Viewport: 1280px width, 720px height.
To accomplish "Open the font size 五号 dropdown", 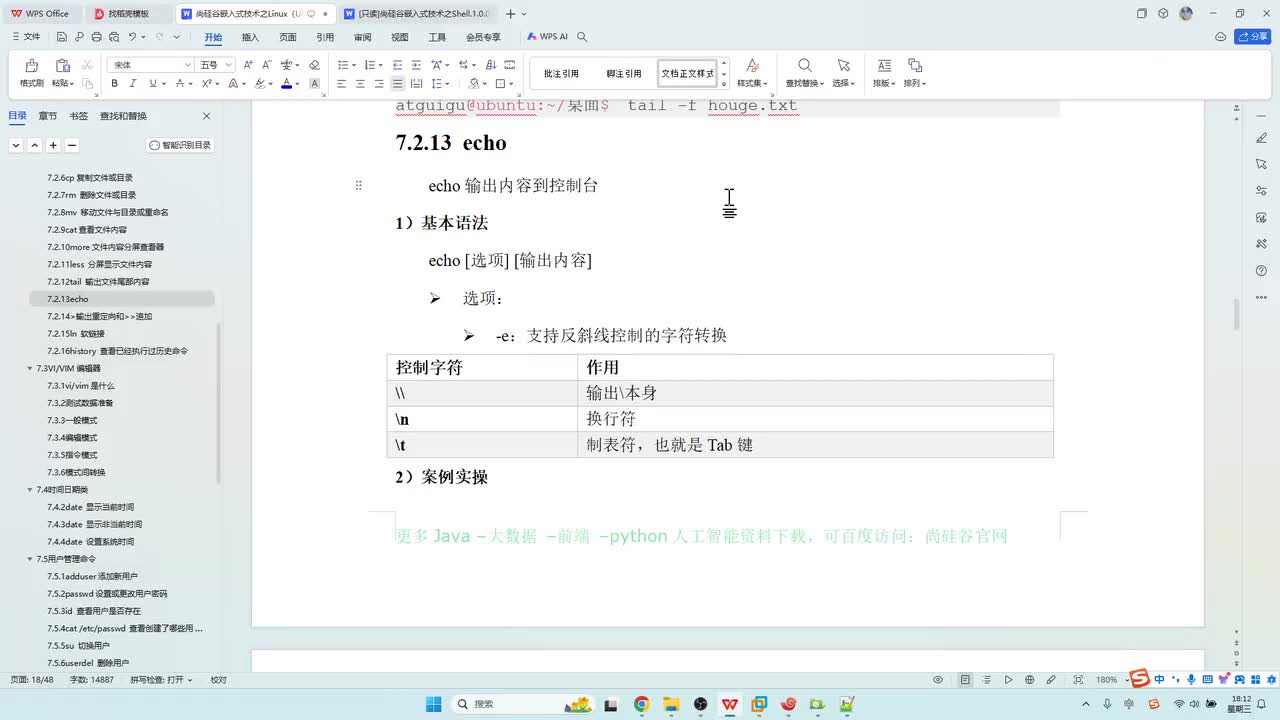I will tap(229, 64).
